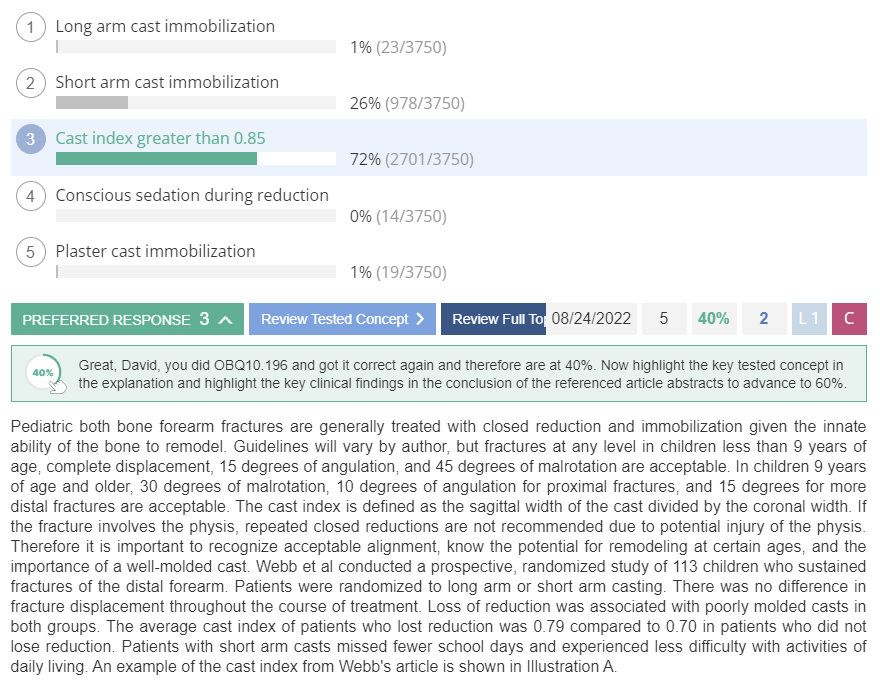This screenshot has width=880, height=699.
Task: Click the Cast index greater than 0.85 text
Action: [161, 138]
